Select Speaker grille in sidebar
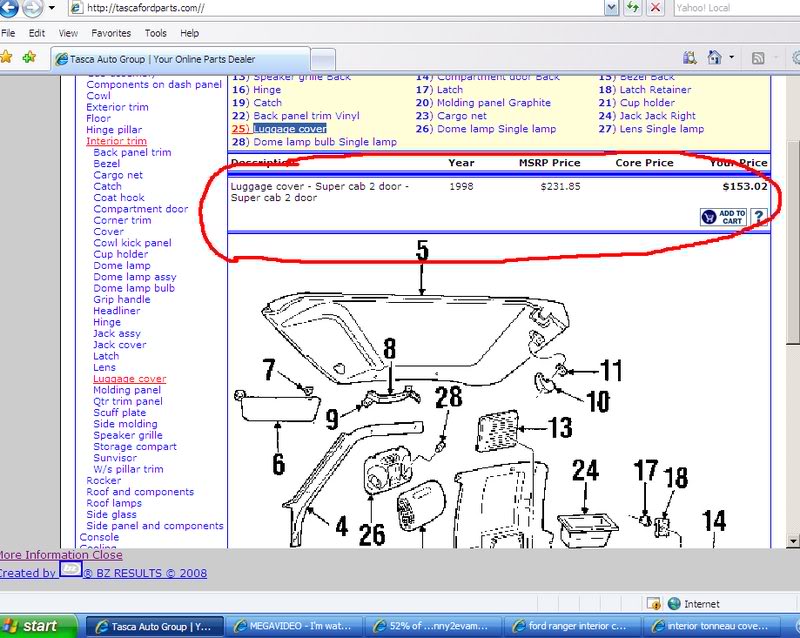 pyautogui.click(x=128, y=435)
